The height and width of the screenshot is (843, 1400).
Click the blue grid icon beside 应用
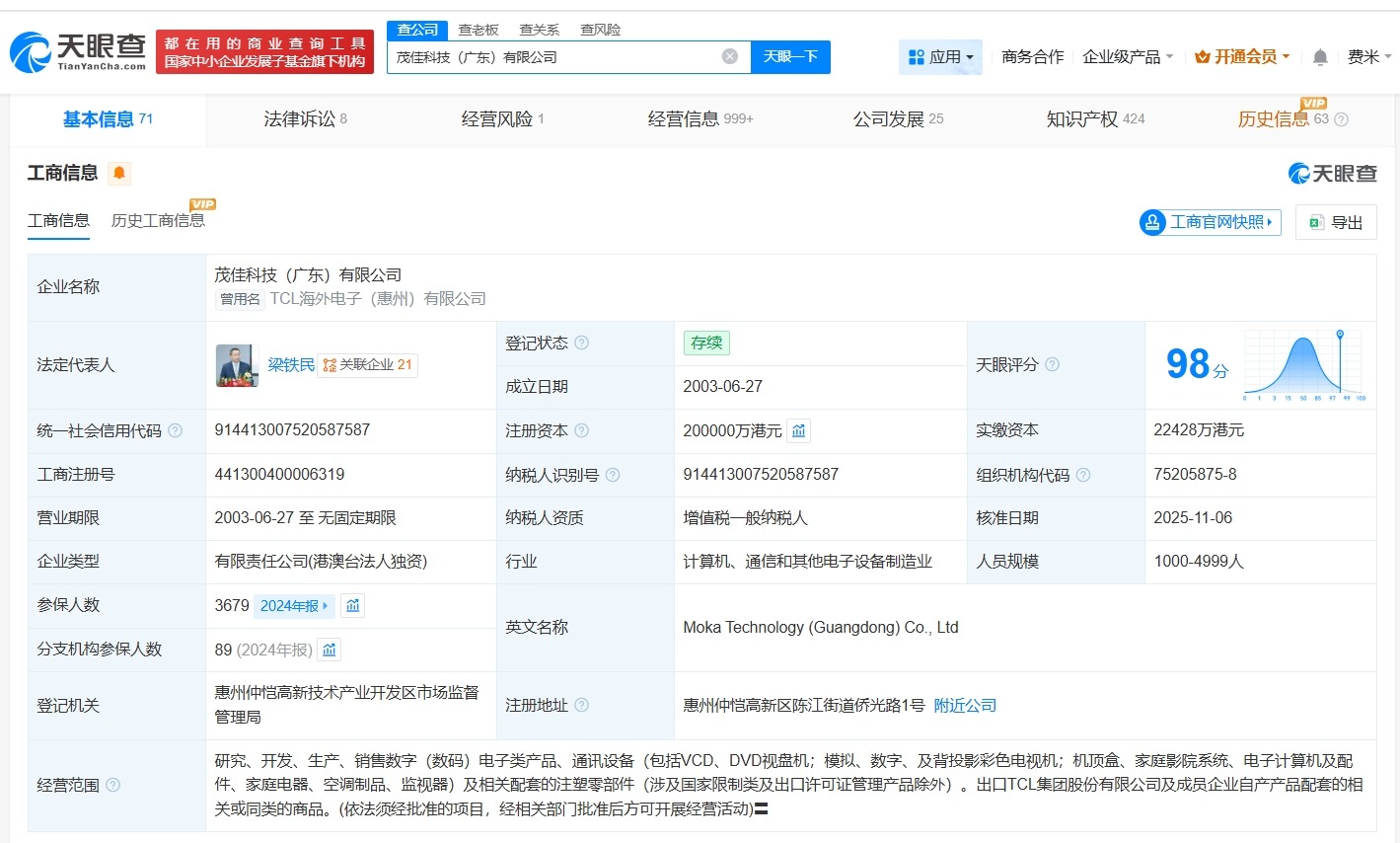coord(917,57)
